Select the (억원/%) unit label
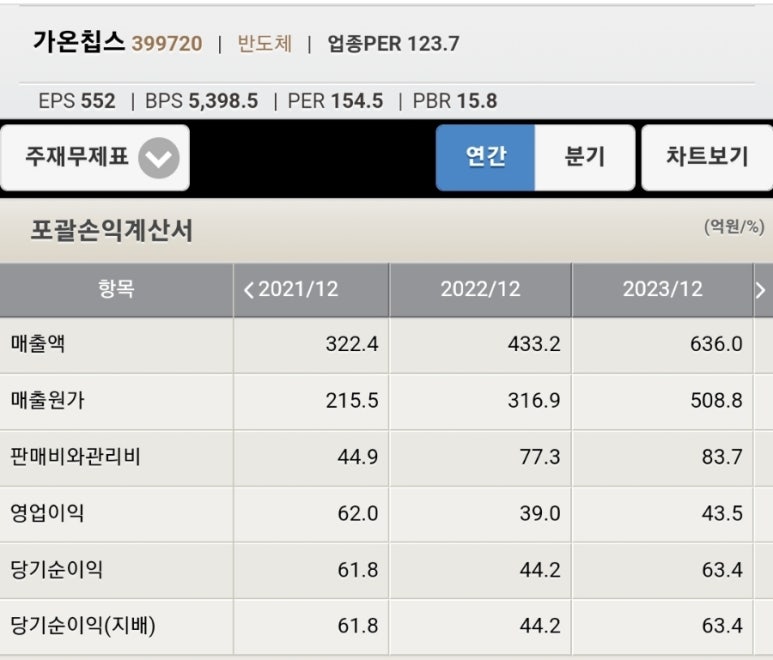Screen dimensions: 773x660 734,227
